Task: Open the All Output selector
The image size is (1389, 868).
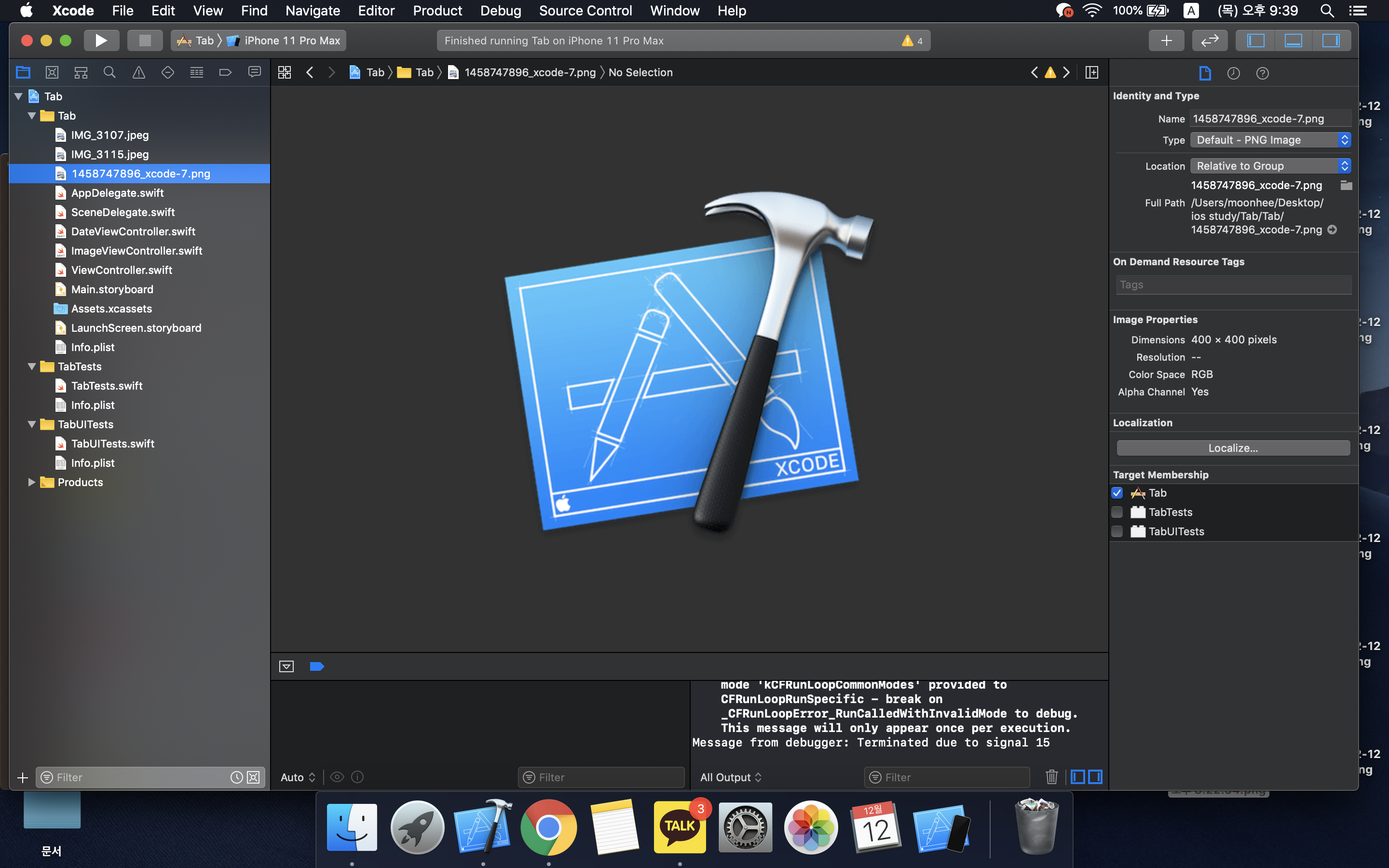Action: (x=730, y=777)
